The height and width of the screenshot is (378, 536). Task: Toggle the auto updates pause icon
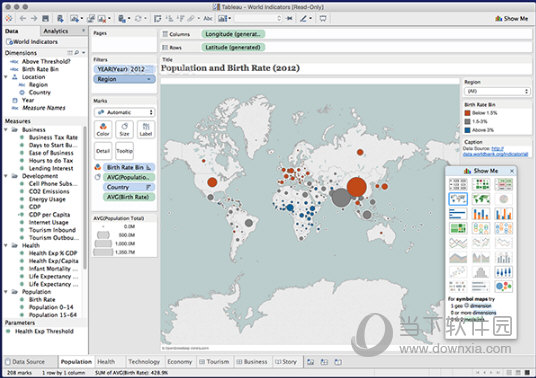(122, 18)
